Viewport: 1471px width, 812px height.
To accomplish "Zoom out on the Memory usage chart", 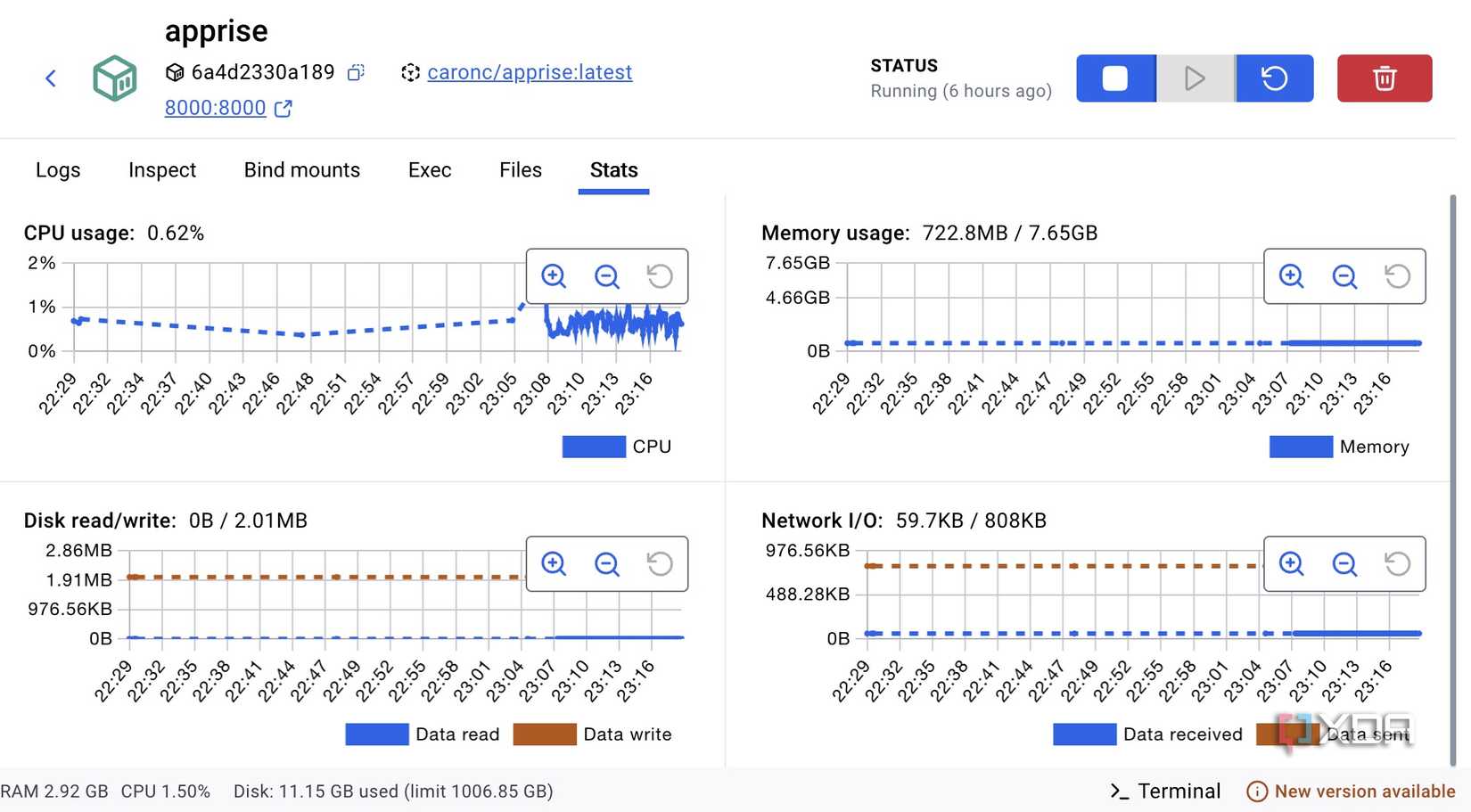I will (x=1344, y=276).
